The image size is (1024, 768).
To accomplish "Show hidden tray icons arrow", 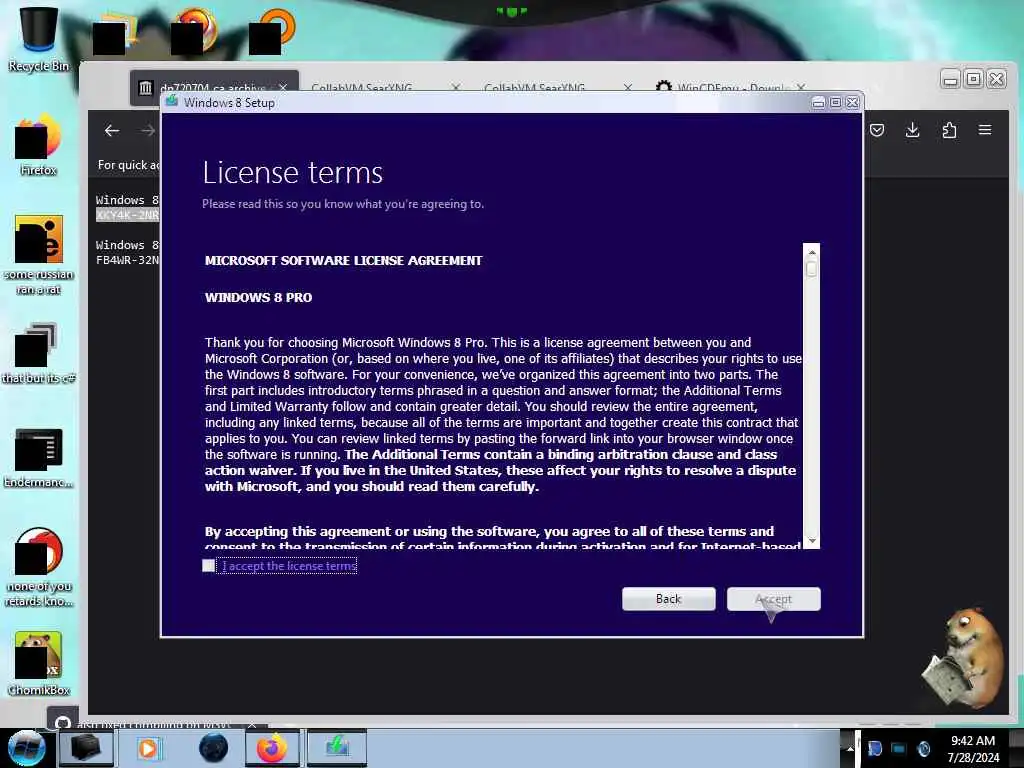I will pos(850,748).
